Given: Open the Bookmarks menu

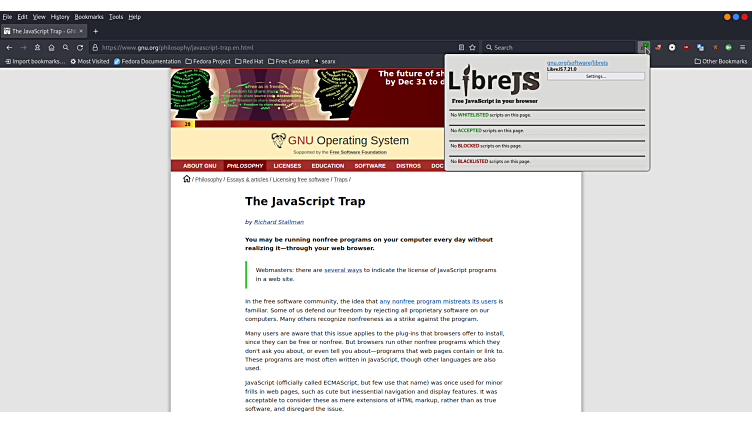Looking at the screenshot, I should click(x=89, y=17).
